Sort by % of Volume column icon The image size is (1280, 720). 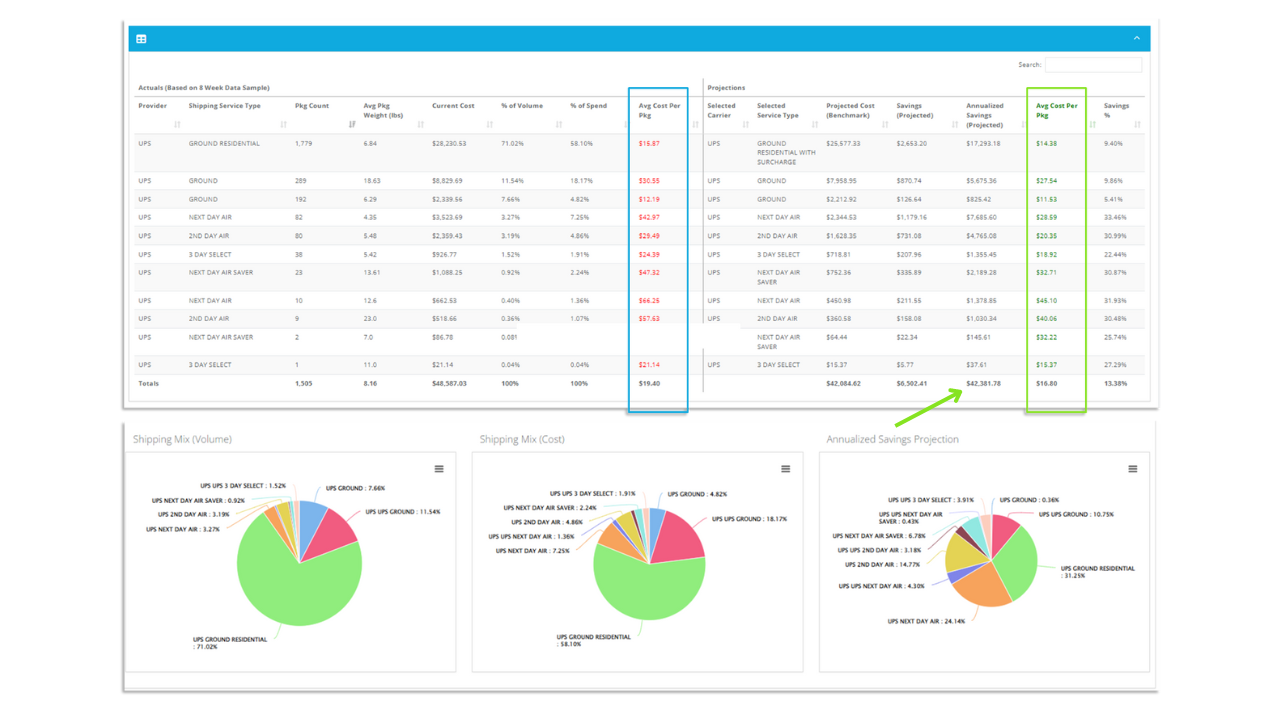(559, 125)
